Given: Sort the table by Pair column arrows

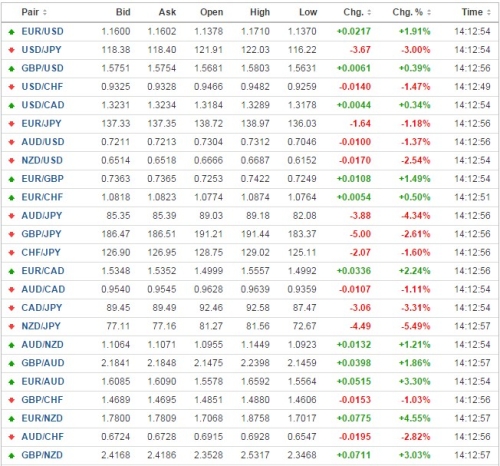Looking at the screenshot, I should (x=45, y=13).
